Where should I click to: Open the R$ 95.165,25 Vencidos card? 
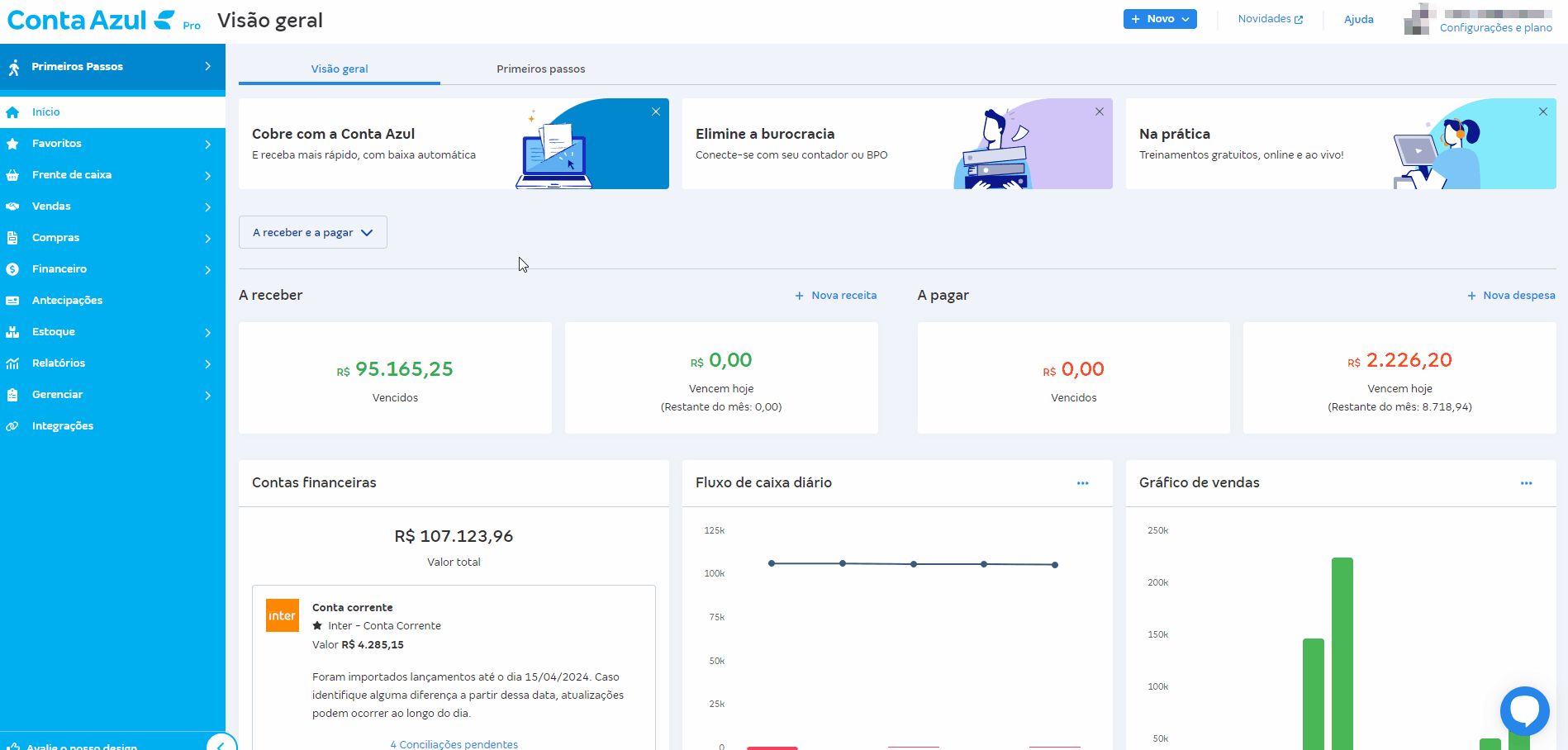[x=395, y=377]
